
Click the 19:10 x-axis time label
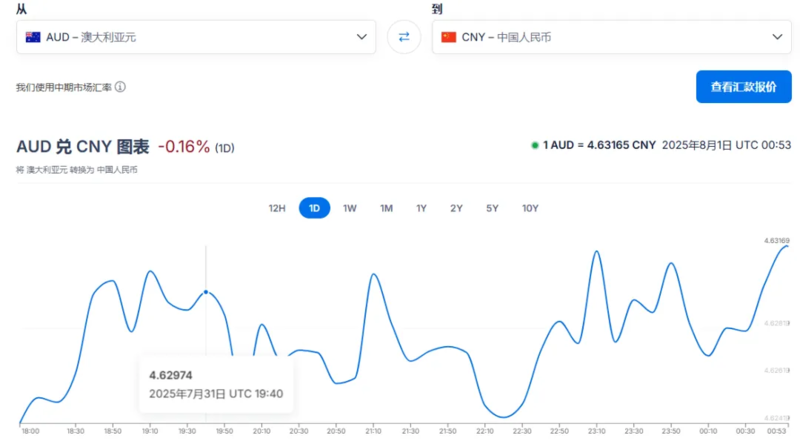pos(150,431)
